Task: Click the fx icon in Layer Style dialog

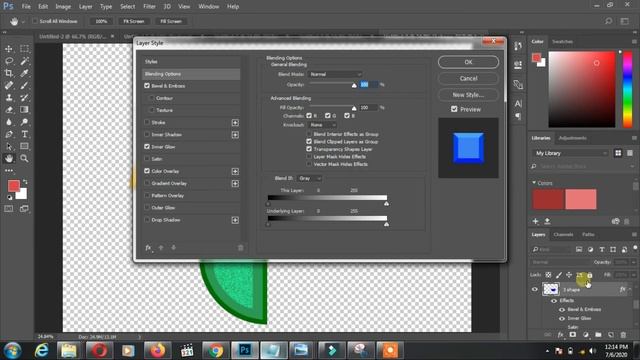Action: (x=149, y=247)
